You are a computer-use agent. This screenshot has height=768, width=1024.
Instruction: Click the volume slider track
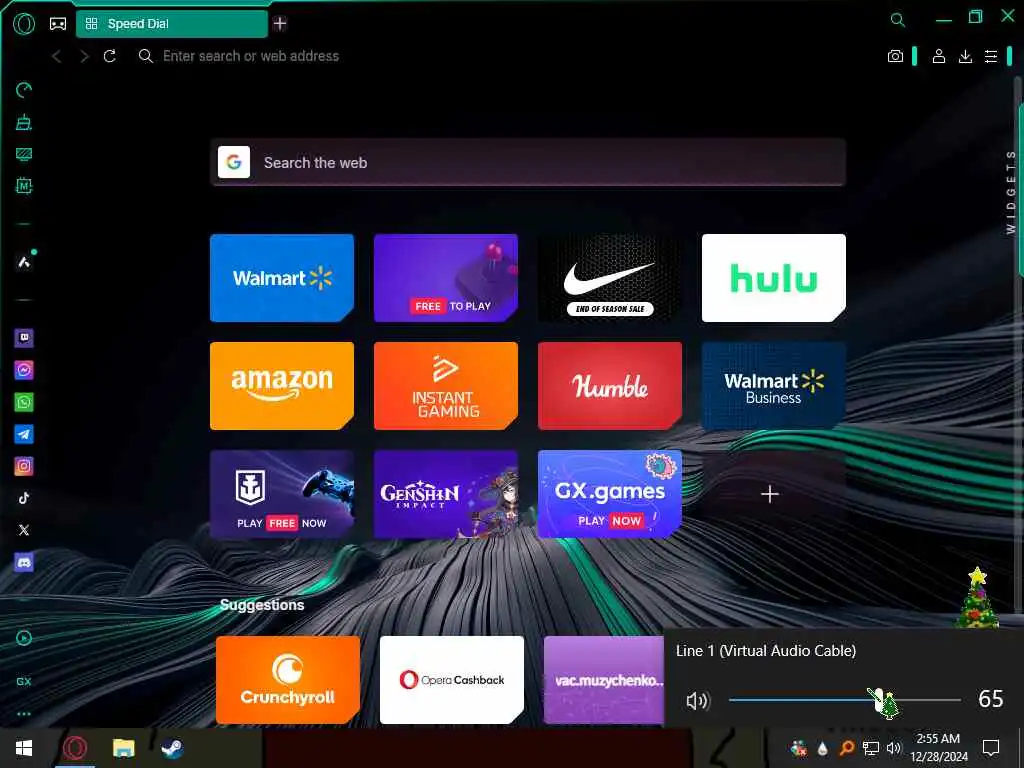(x=844, y=700)
